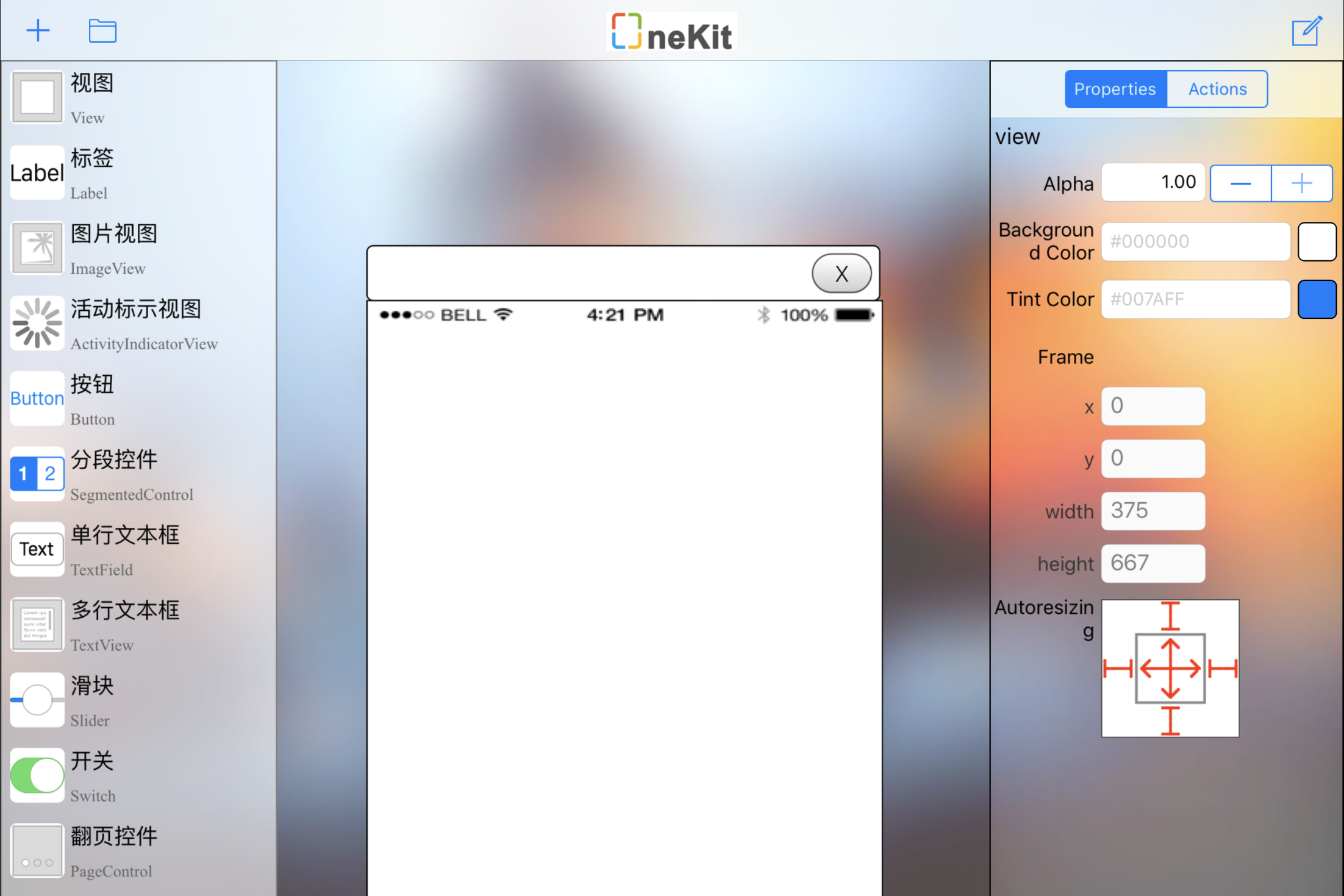Switch to the Actions tab
The width and height of the screenshot is (1344, 896).
(x=1217, y=89)
